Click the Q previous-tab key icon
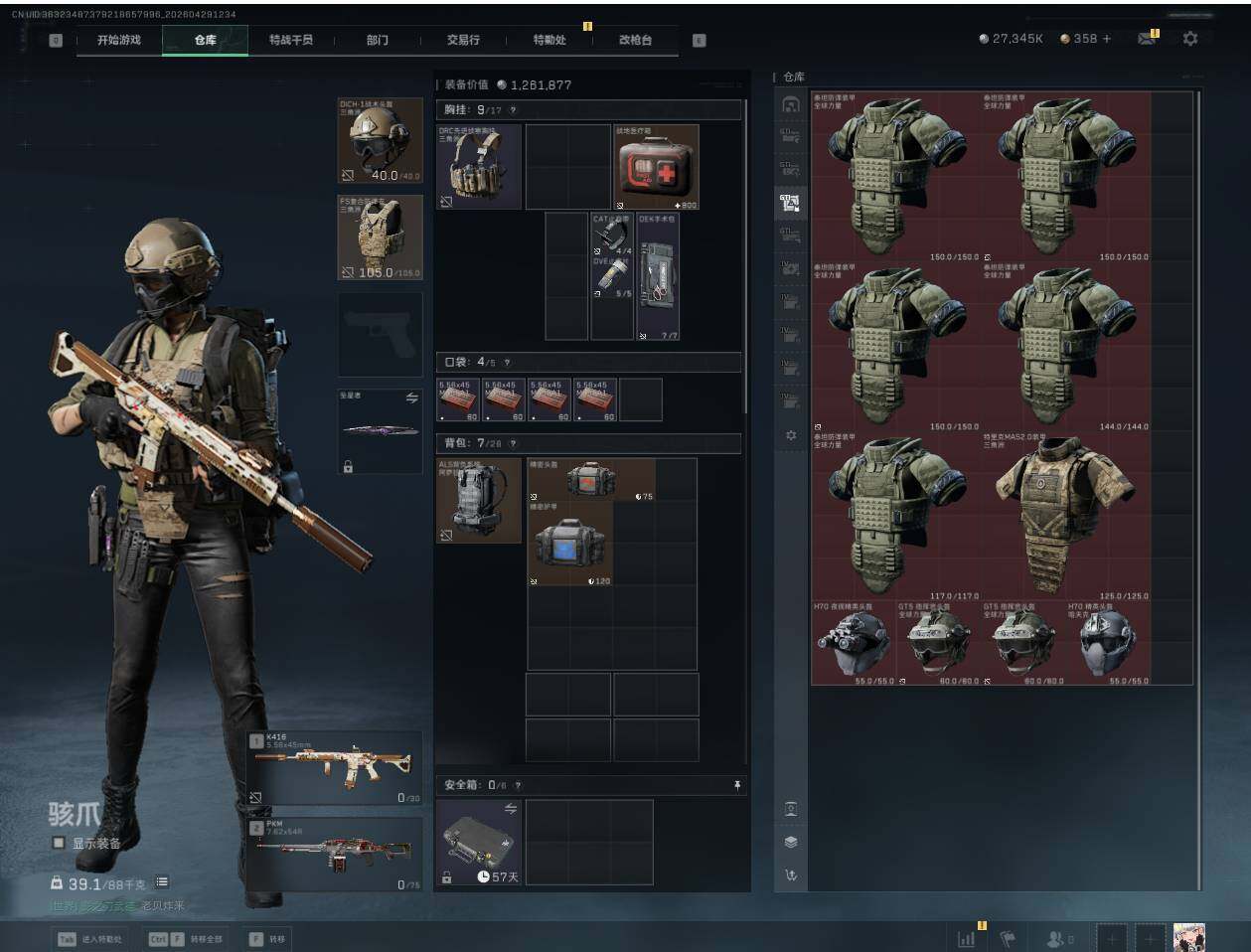Image resolution: width=1251 pixels, height=952 pixels. pyautogui.click(x=56, y=40)
